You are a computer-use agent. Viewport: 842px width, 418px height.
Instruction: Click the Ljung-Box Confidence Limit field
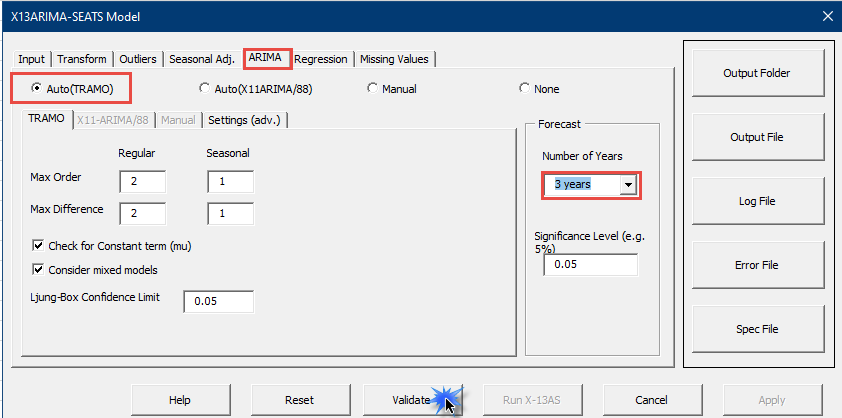click(x=218, y=302)
